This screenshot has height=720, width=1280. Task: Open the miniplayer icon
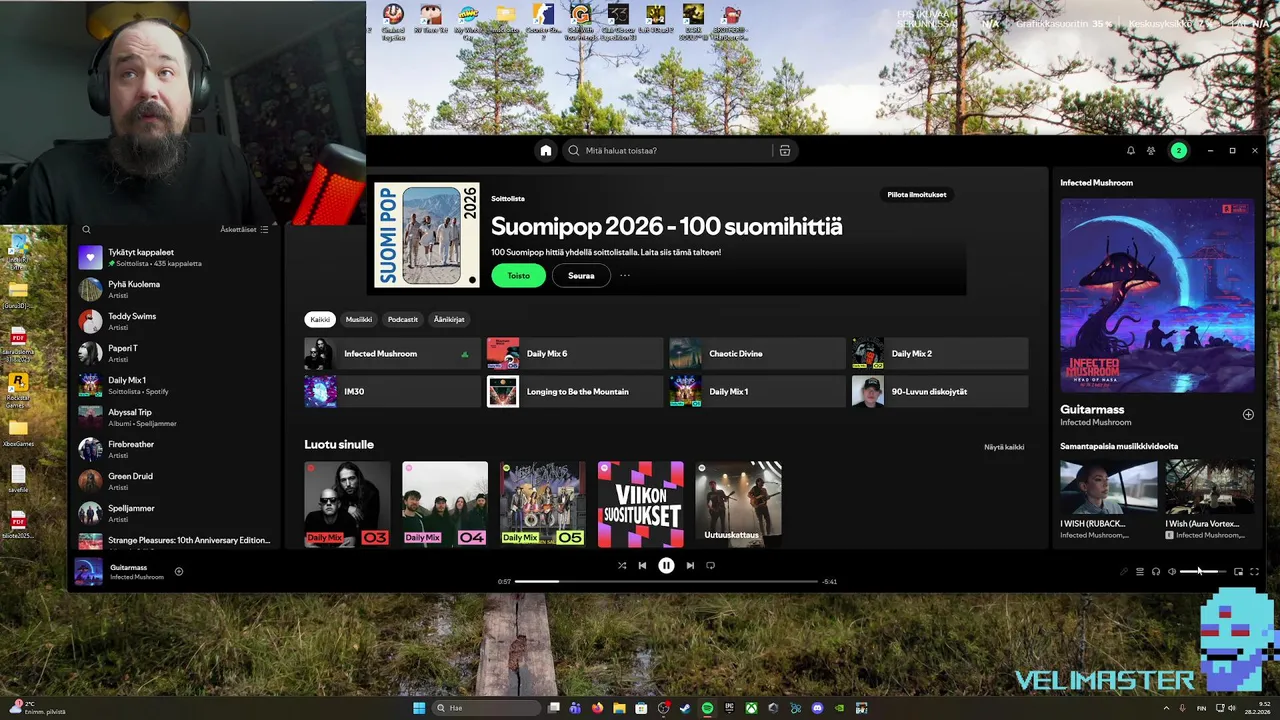click(x=1238, y=572)
